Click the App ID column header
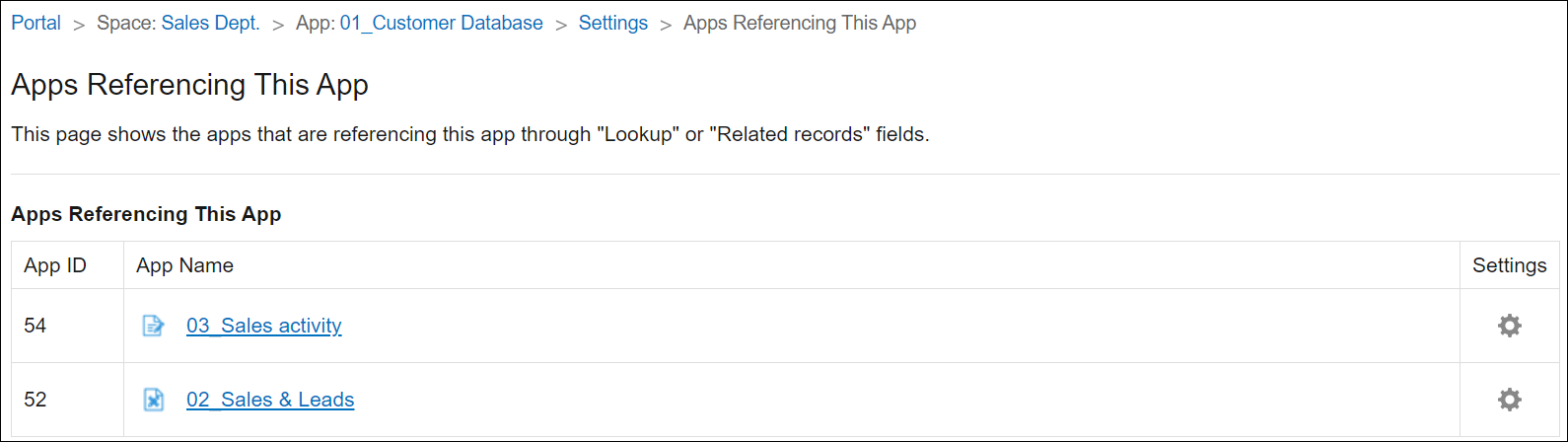 click(55, 265)
